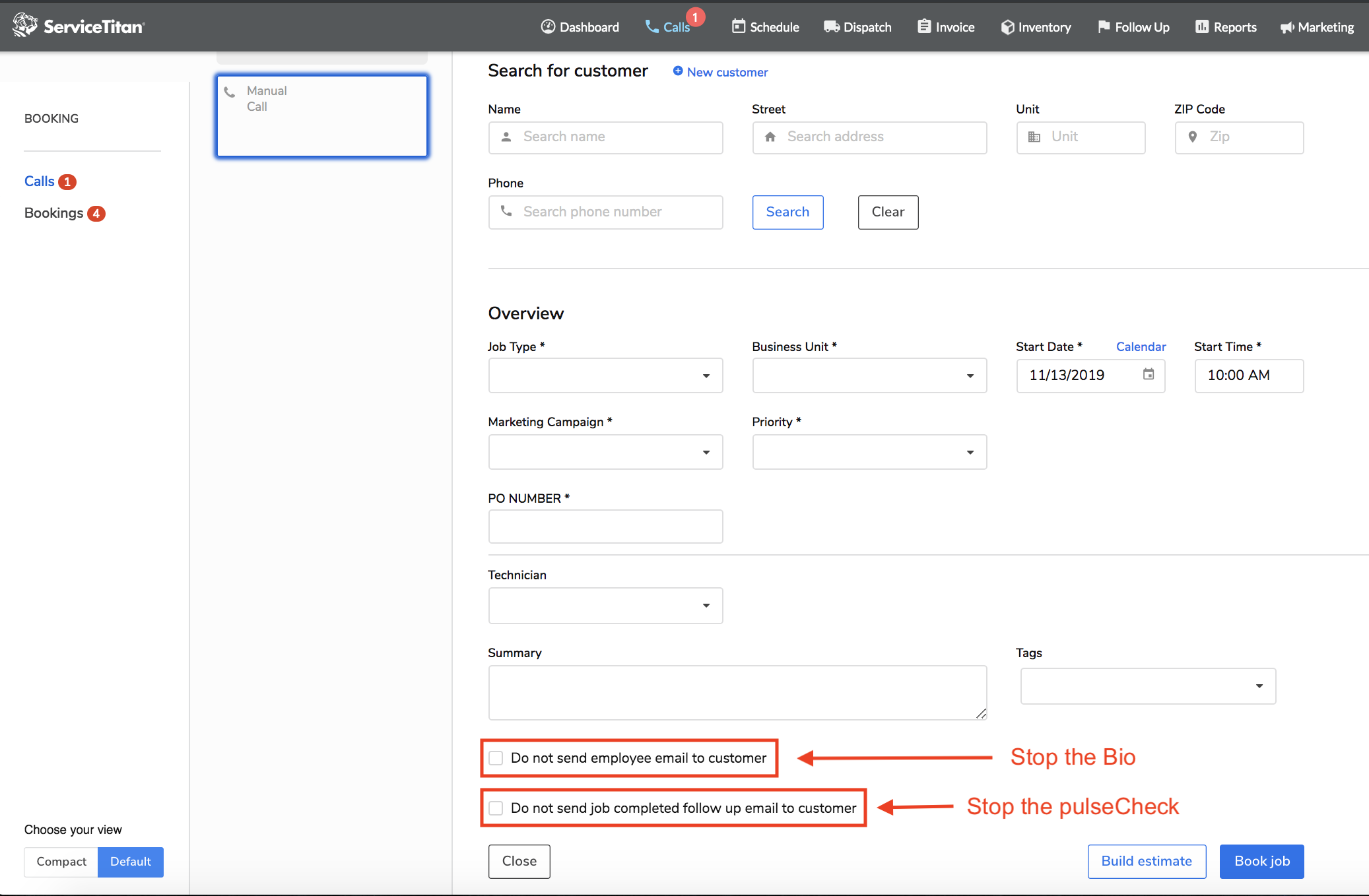This screenshot has width=1369, height=896.
Task: Click the Marketing megaphone icon
Action: (x=1286, y=27)
